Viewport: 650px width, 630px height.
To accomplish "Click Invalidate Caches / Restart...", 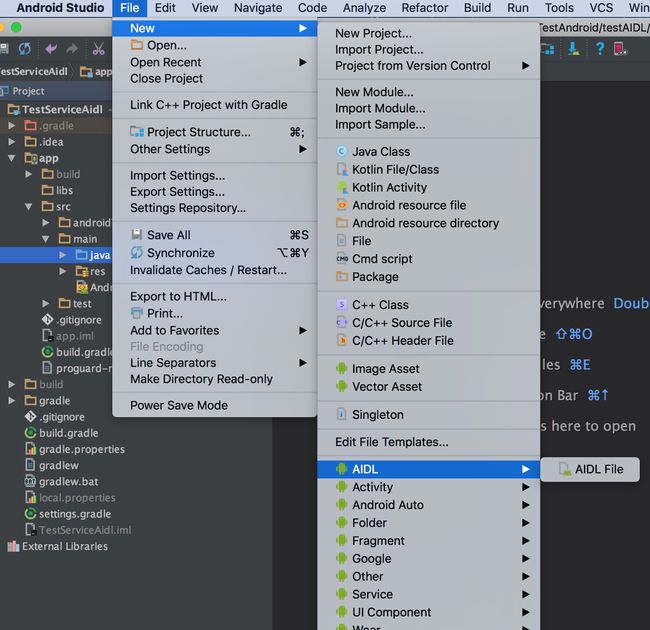I will [x=215, y=270].
